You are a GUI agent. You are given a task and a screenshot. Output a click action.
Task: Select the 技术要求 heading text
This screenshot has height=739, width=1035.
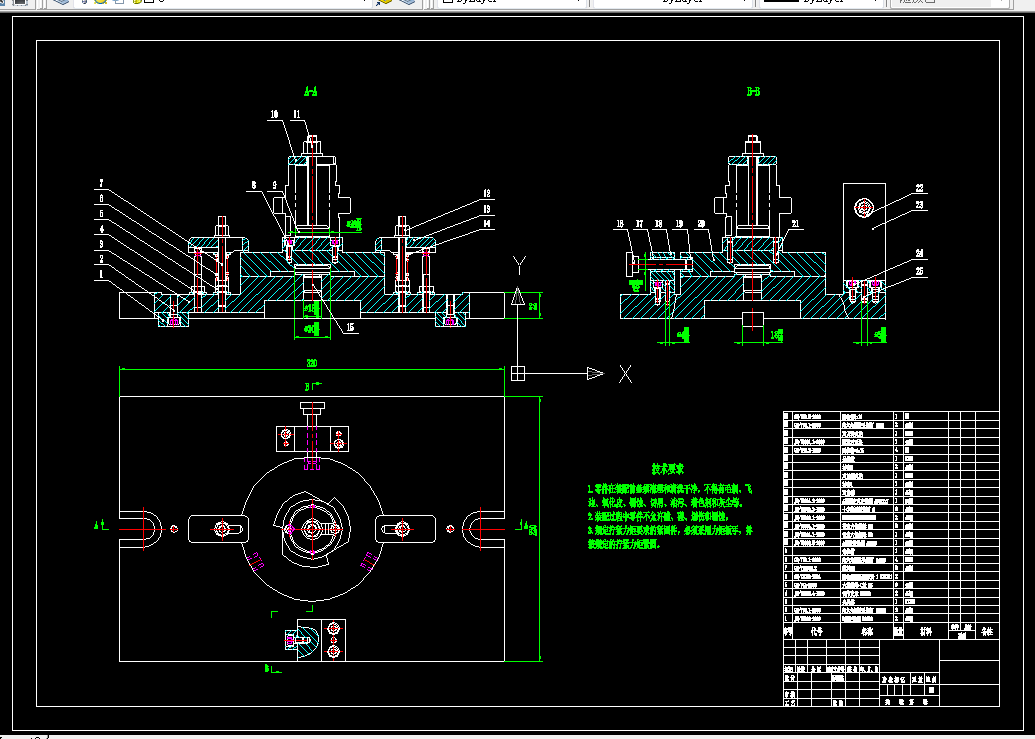(x=668, y=469)
